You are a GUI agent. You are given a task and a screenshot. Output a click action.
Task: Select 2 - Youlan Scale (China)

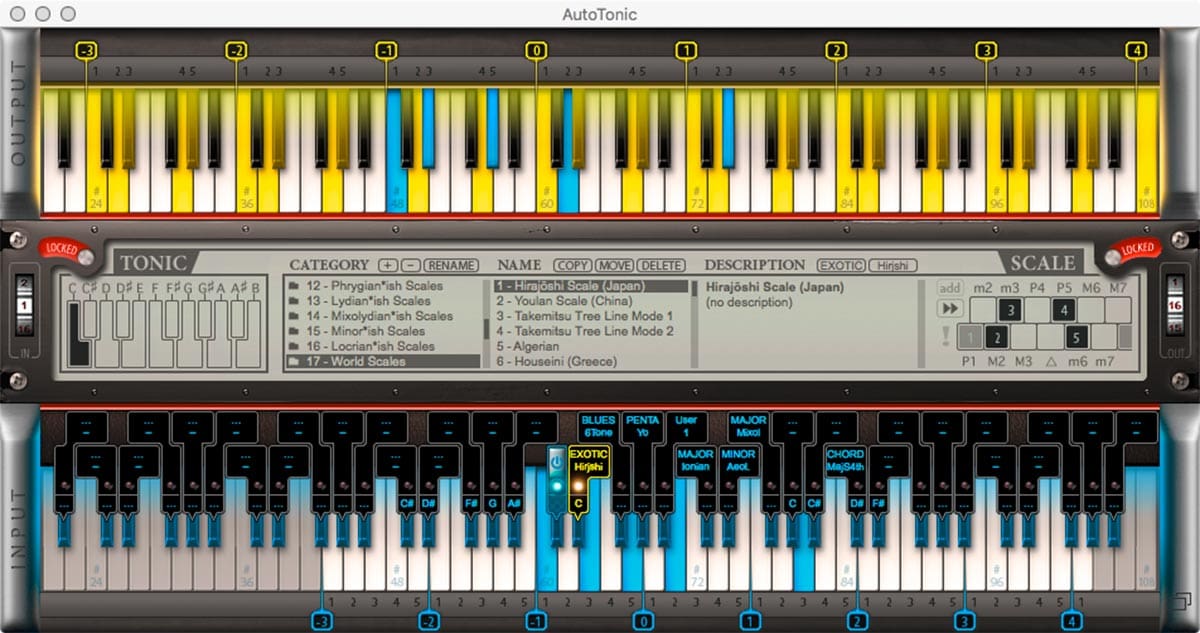(x=591, y=301)
